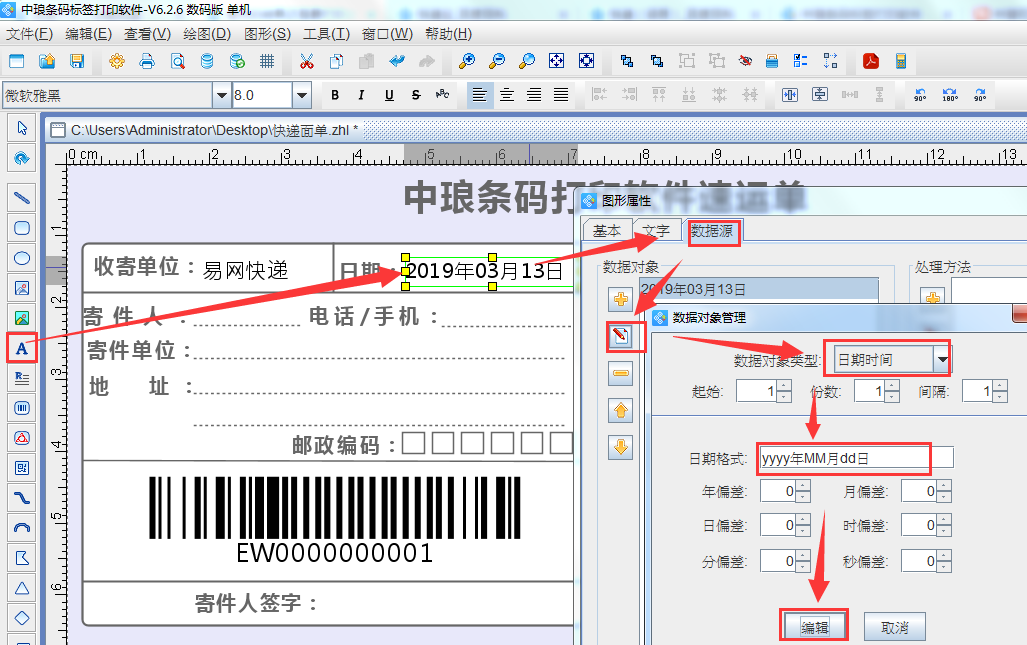
Task: Select the barcode drawing tool in sidebar
Action: coord(21,408)
